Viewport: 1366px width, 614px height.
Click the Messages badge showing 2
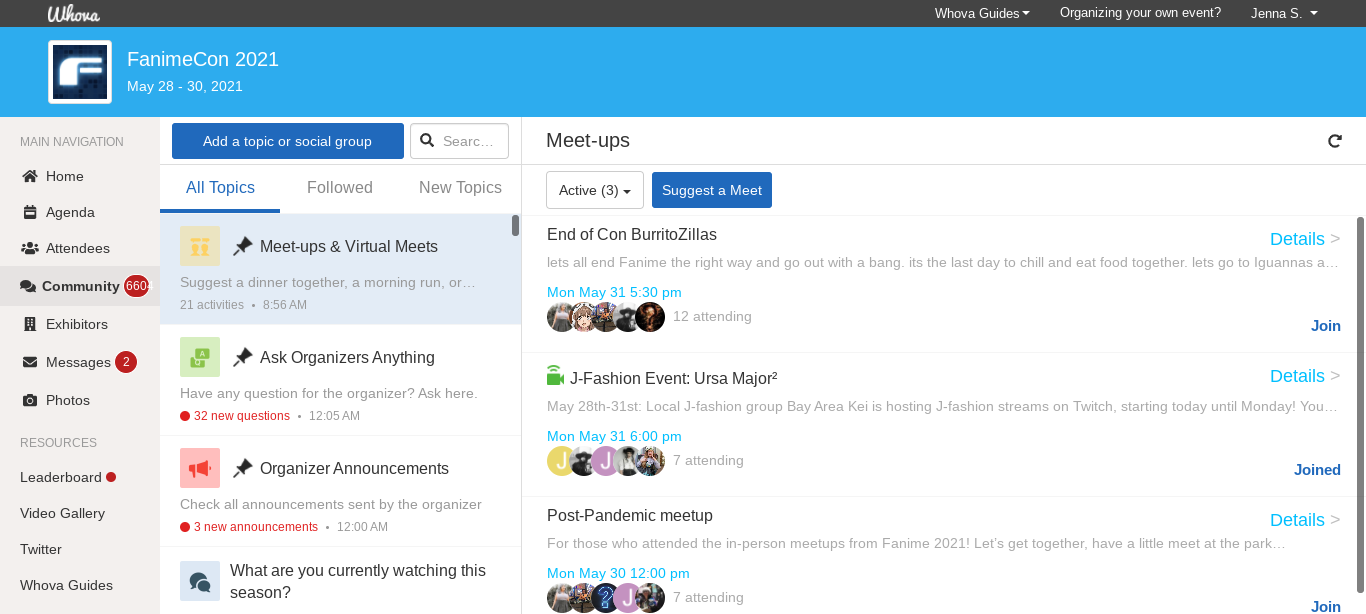click(126, 362)
